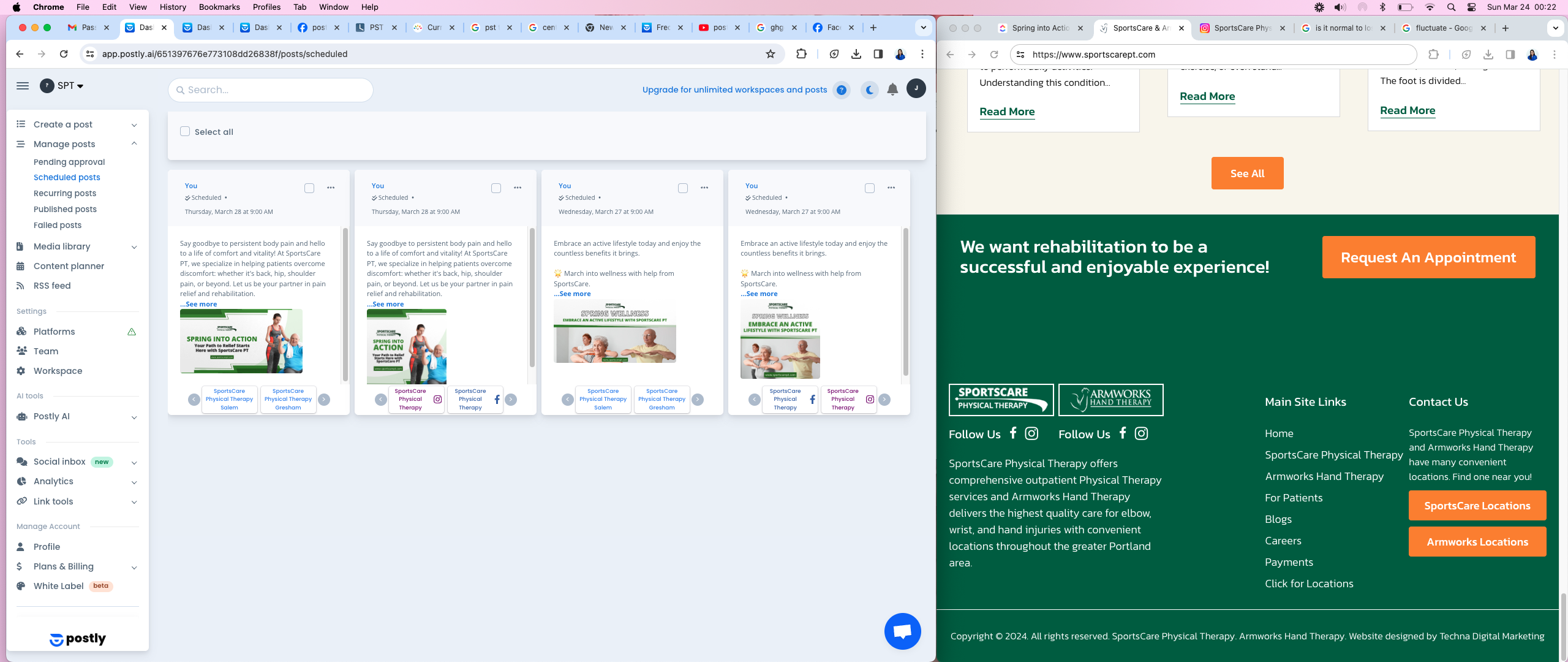This screenshot has height=662, width=1568.
Task: Click next-account arrow on first post card
Action: tap(324, 400)
